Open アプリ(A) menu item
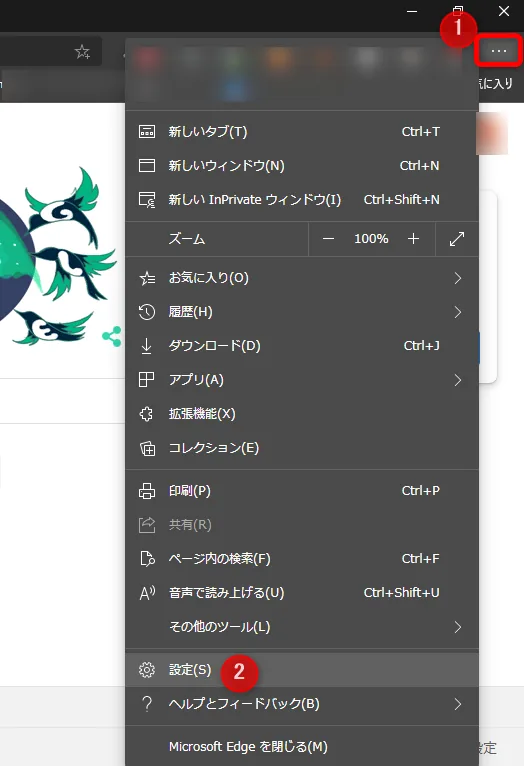The width and height of the screenshot is (524, 766). click(302, 380)
